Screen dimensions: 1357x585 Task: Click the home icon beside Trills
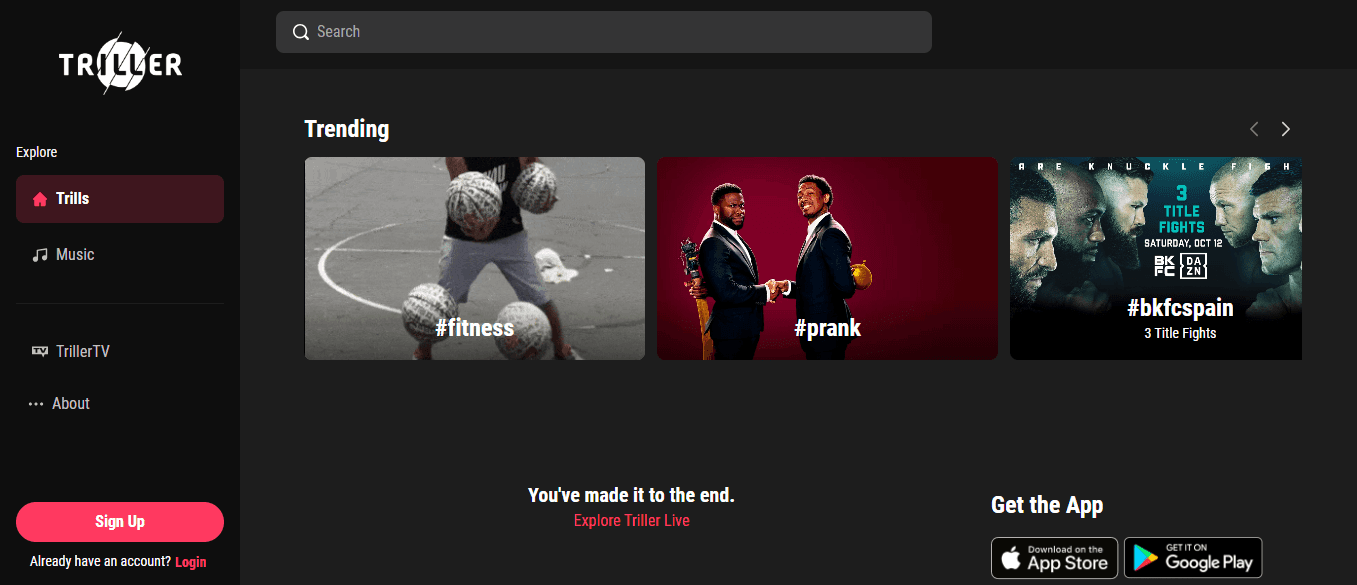coord(40,199)
